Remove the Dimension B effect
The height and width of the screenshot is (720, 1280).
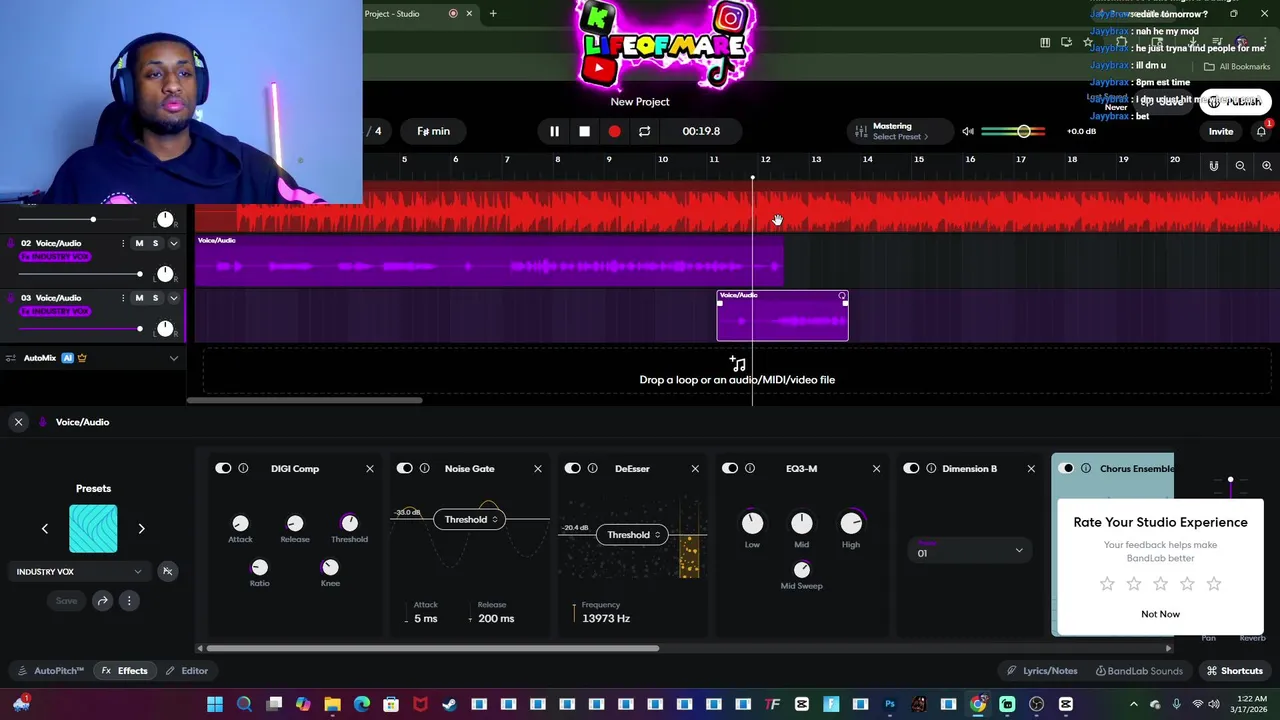click(1031, 468)
